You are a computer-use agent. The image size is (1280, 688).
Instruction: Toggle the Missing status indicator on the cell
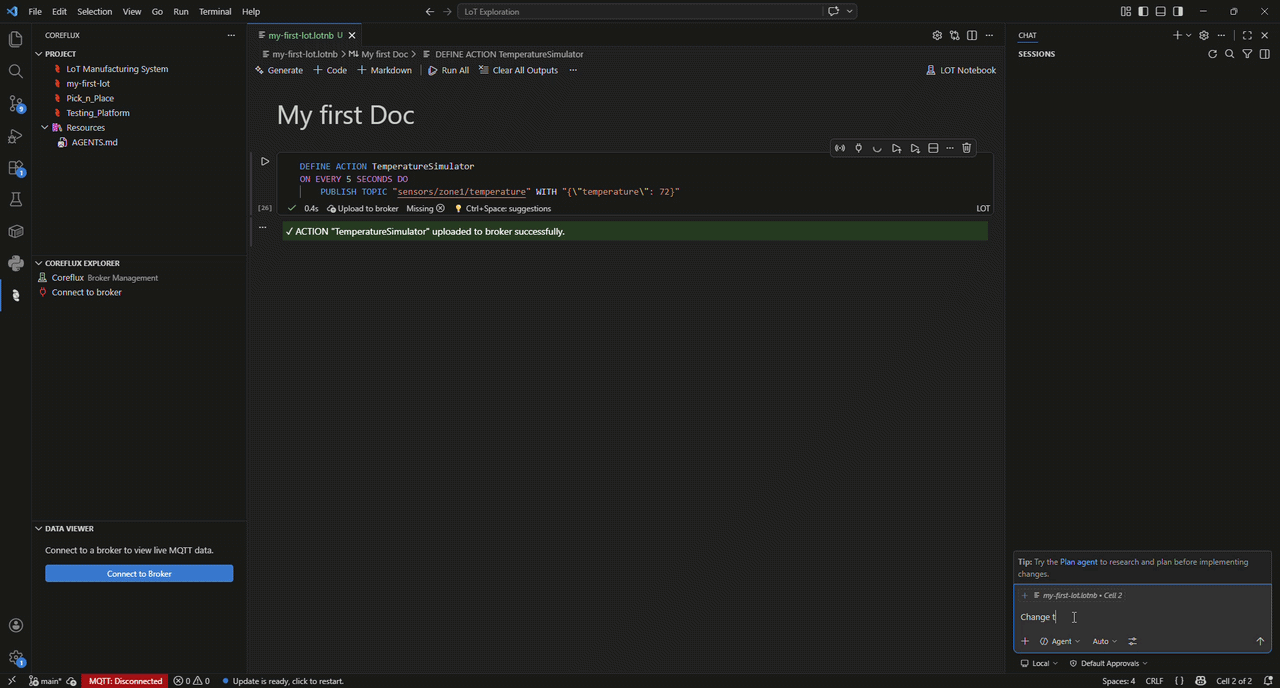pyautogui.click(x=424, y=208)
